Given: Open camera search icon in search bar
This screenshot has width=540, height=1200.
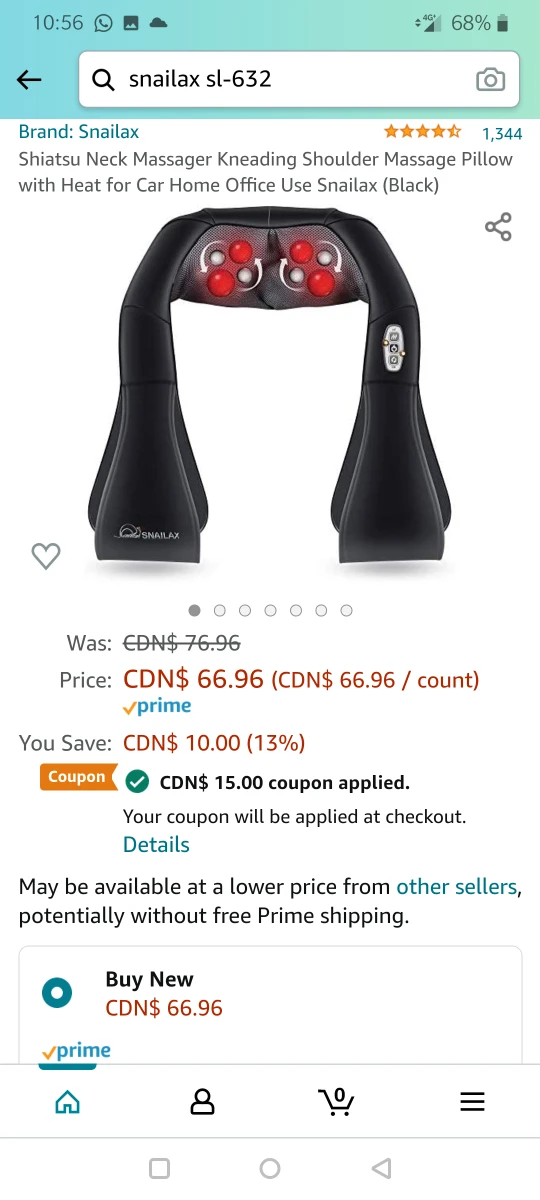Looking at the screenshot, I should [490, 80].
